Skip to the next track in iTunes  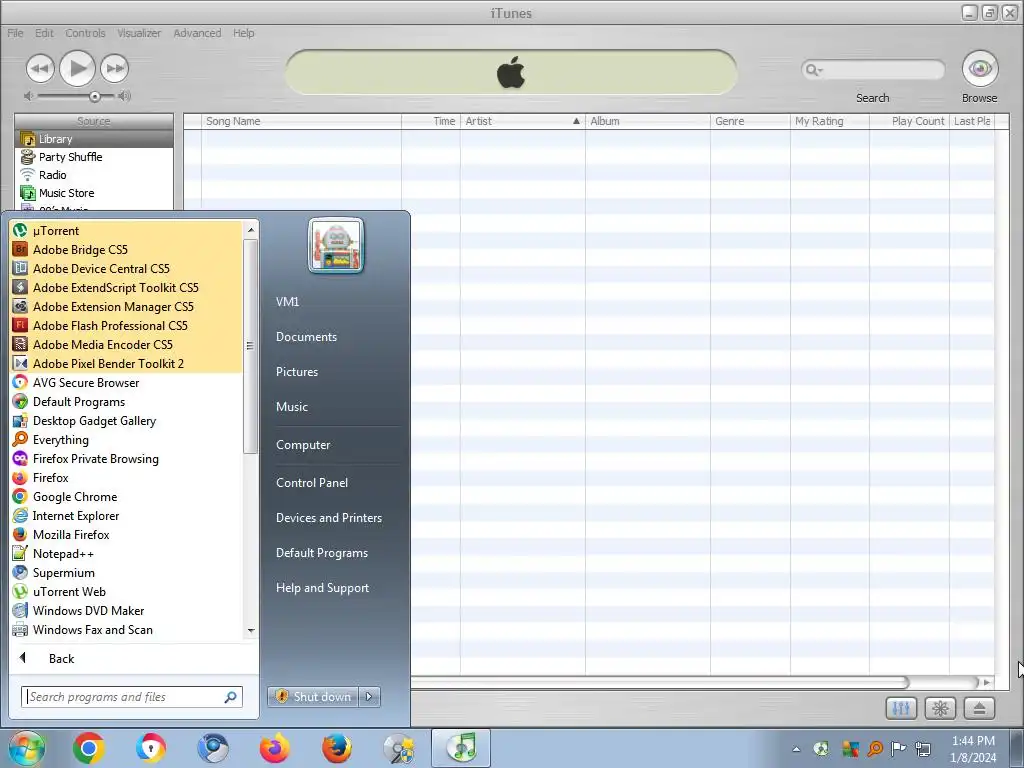click(x=114, y=68)
